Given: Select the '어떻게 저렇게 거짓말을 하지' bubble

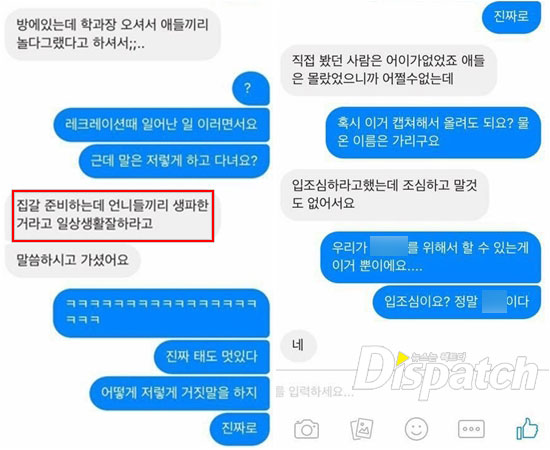Looking at the screenshot, I should 180,393.
